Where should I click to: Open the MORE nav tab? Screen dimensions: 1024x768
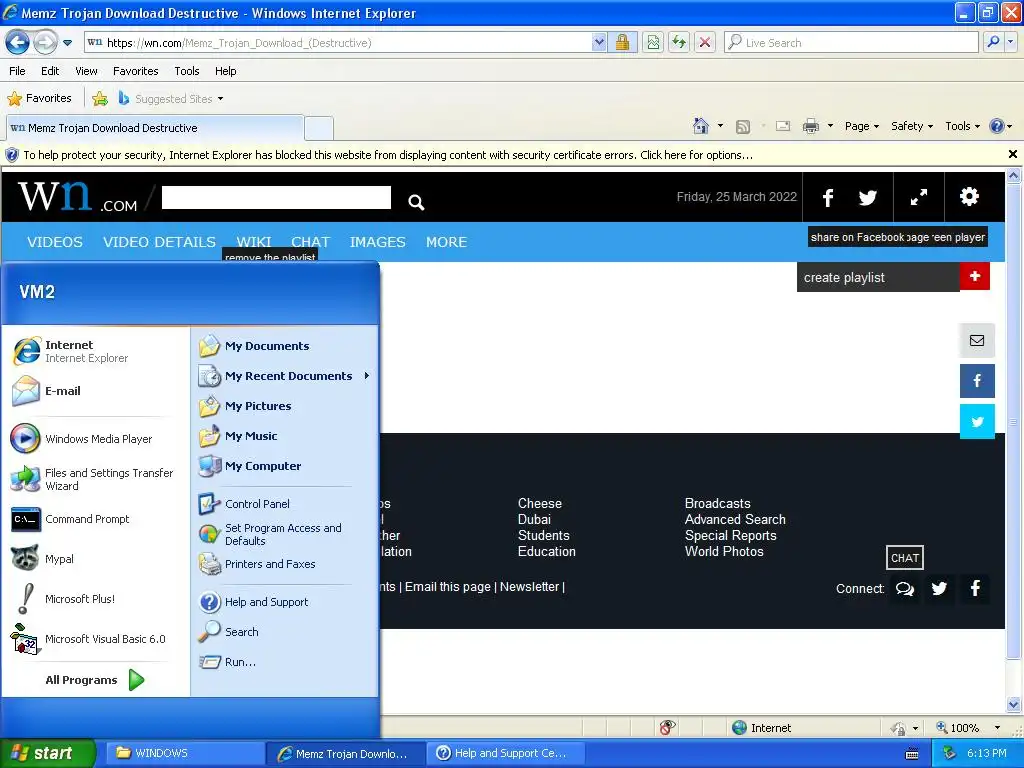(447, 242)
